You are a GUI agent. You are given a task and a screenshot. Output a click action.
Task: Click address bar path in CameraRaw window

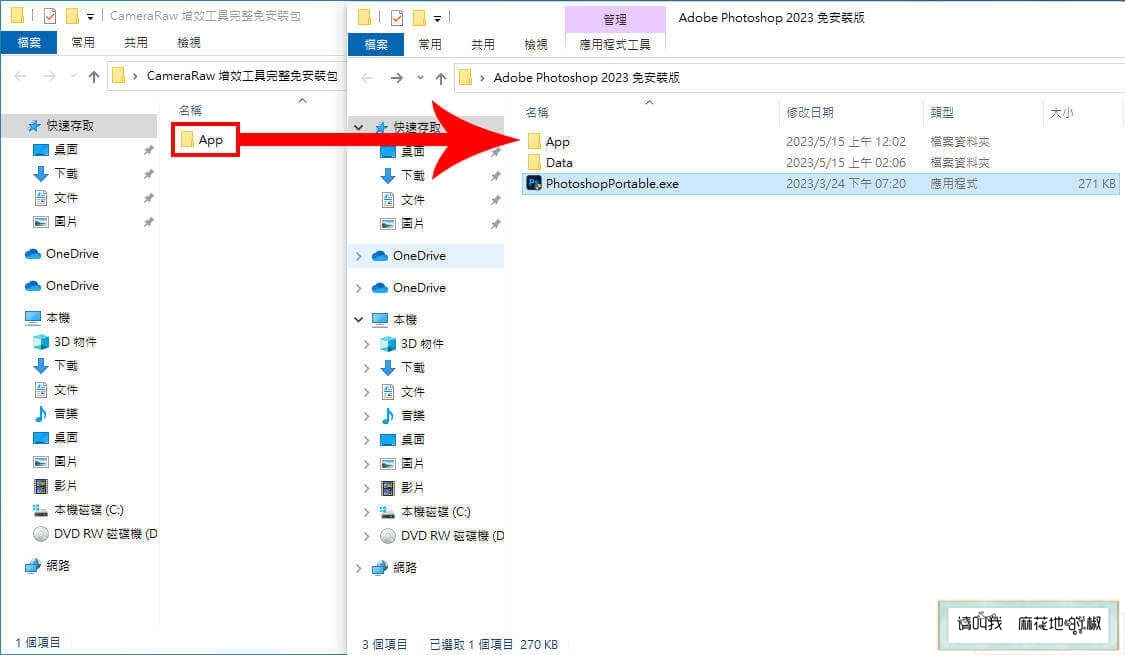tap(242, 76)
